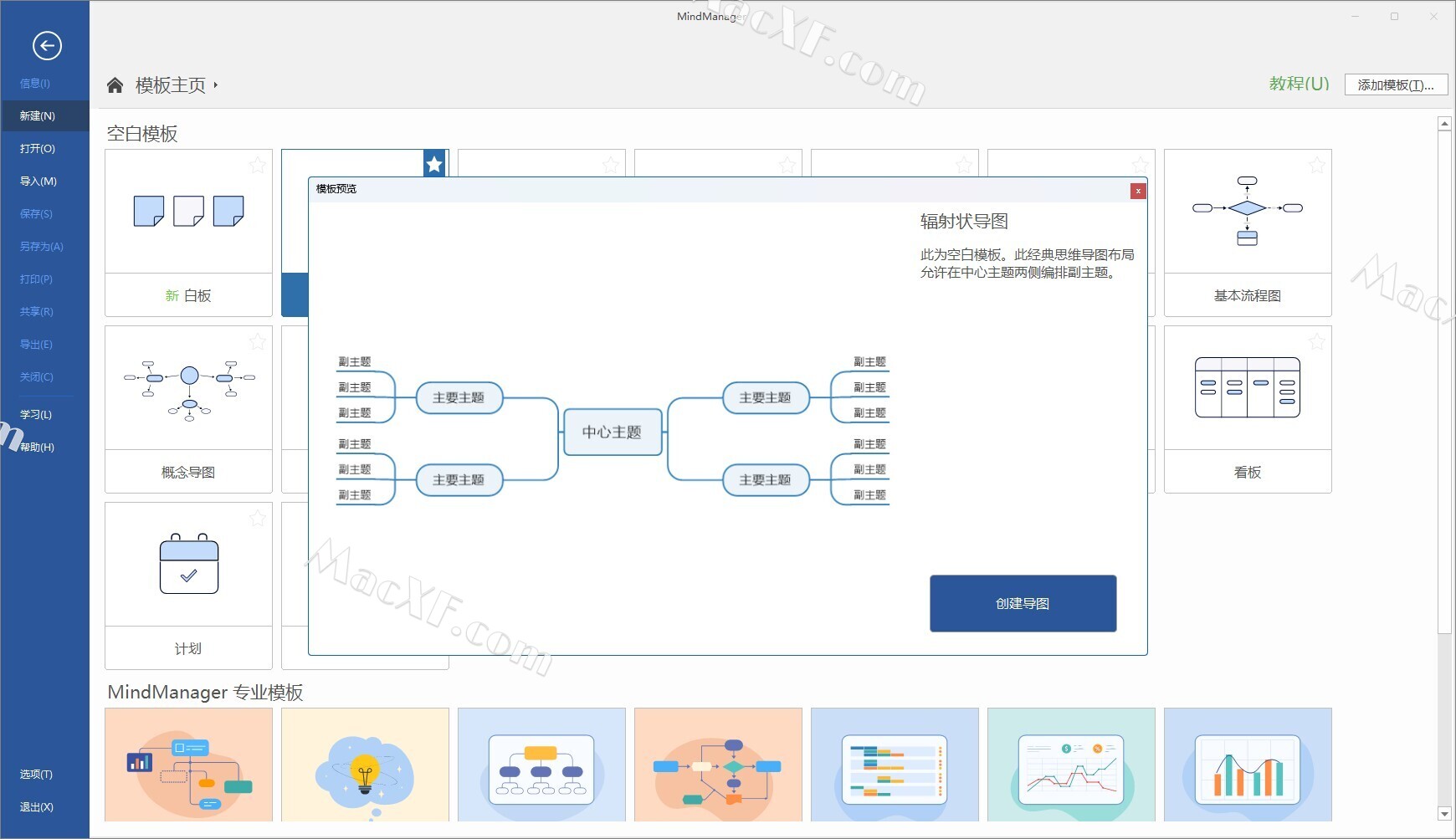
Task: Click 退出(X) in the sidebar
Action: coord(36,806)
